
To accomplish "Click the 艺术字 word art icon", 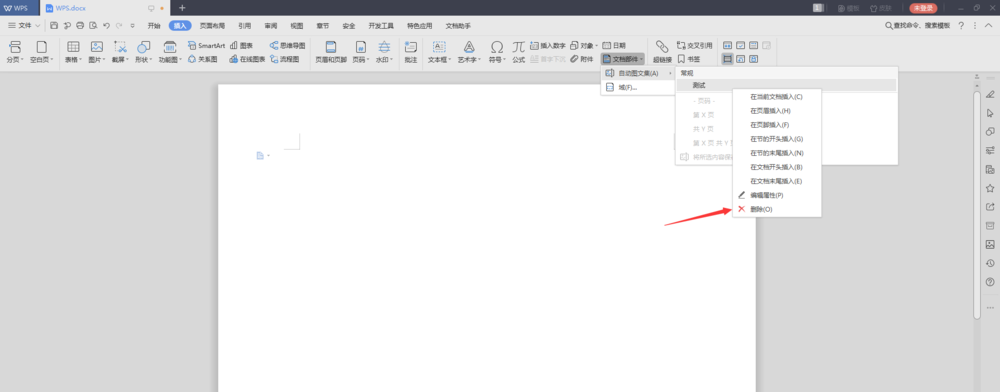I will pyautogui.click(x=469, y=47).
